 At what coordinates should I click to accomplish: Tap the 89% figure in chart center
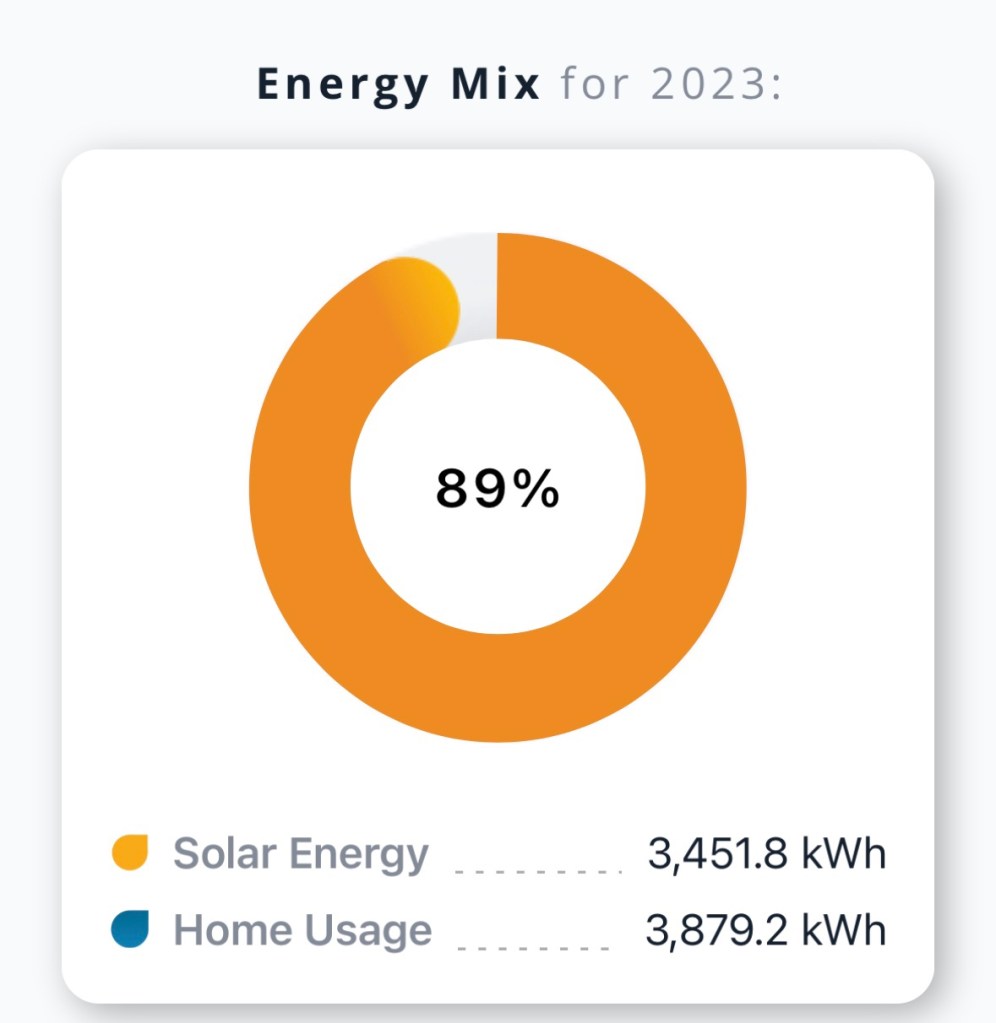[x=497, y=489]
